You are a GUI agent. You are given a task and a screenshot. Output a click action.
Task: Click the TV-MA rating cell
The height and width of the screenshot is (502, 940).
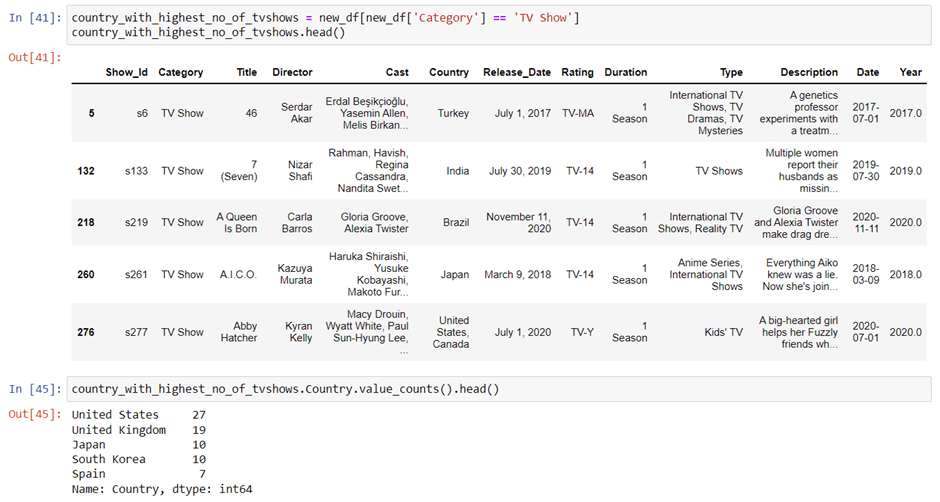pyautogui.click(x=578, y=113)
